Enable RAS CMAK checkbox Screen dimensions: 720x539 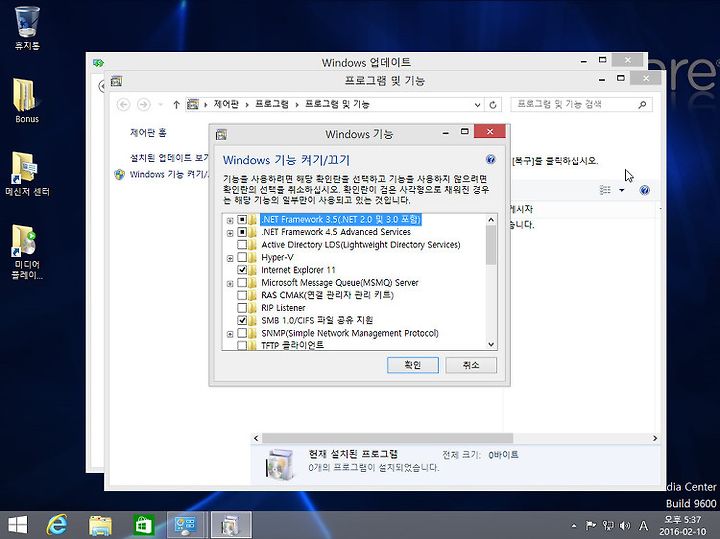242,295
